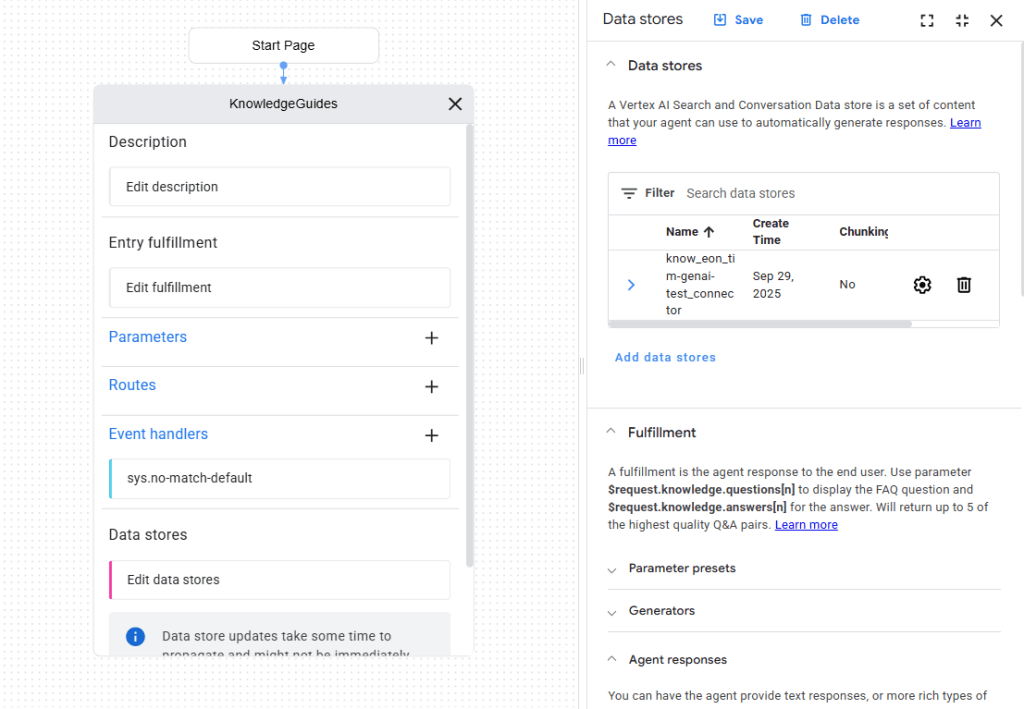Click the exit-fullscreen collapse icon in panel header
The image size is (1024, 709).
pyautogui.click(x=962, y=20)
